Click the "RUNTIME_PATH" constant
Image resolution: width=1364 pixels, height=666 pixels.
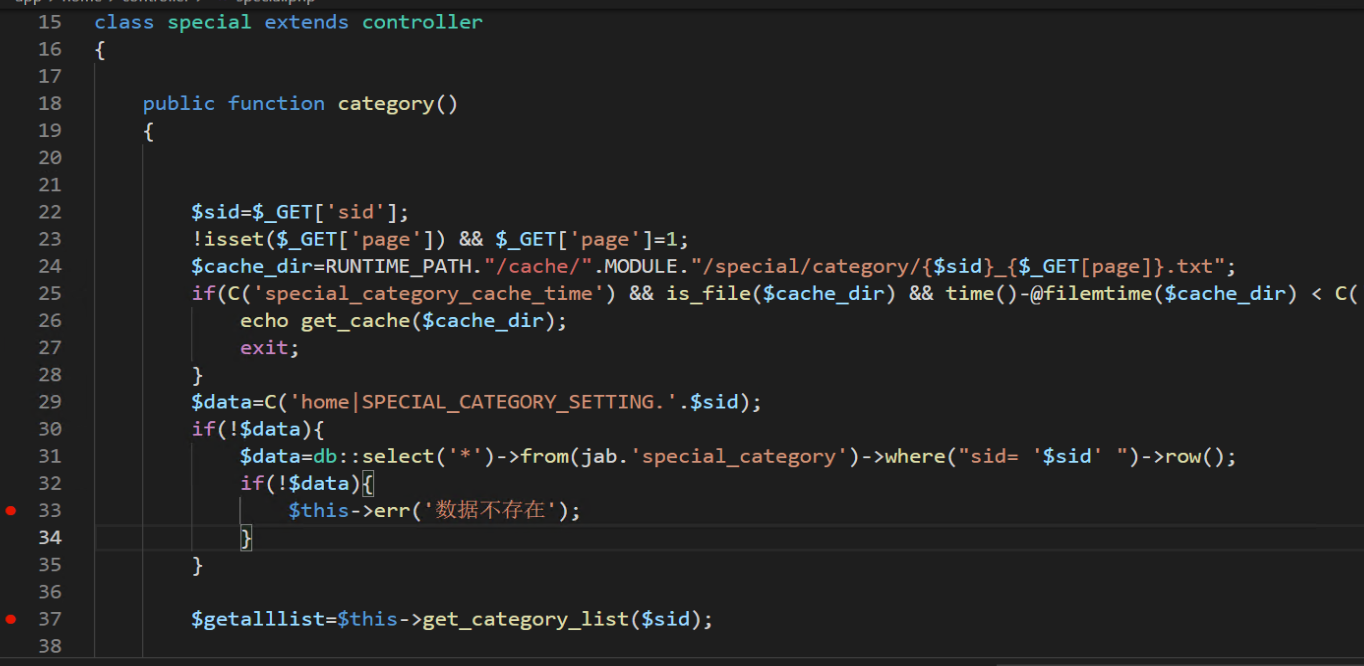pyautogui.click(x=398, y=266)
